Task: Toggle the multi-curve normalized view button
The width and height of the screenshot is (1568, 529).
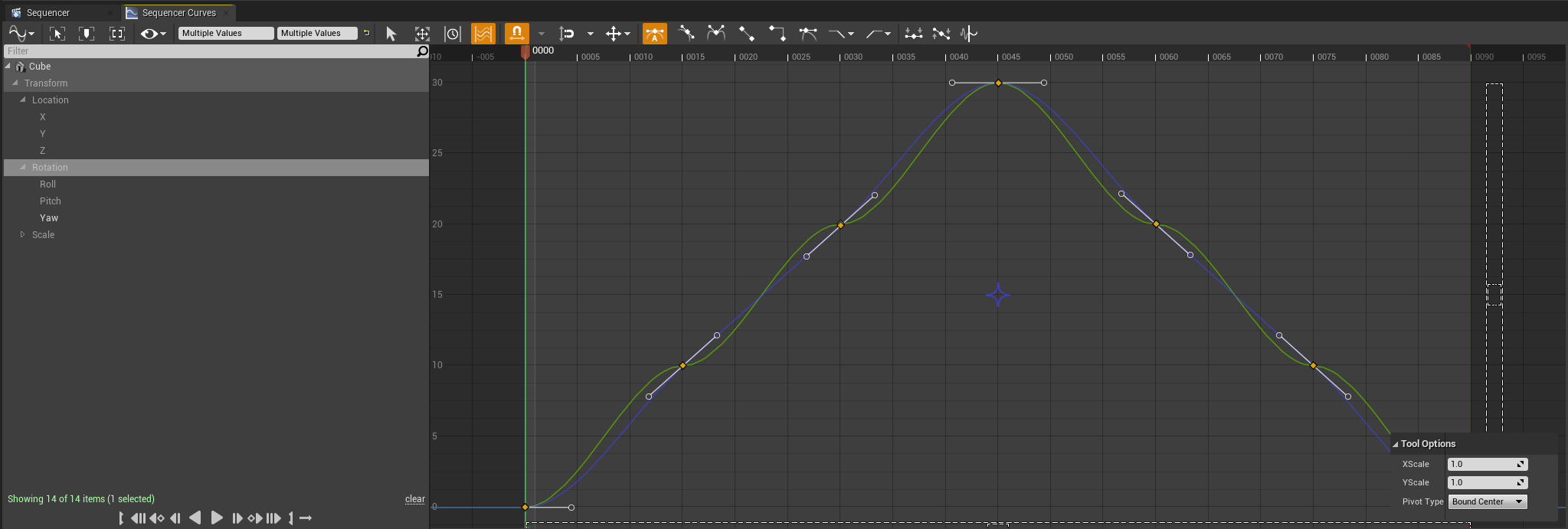Action: (x=483, y=34)
